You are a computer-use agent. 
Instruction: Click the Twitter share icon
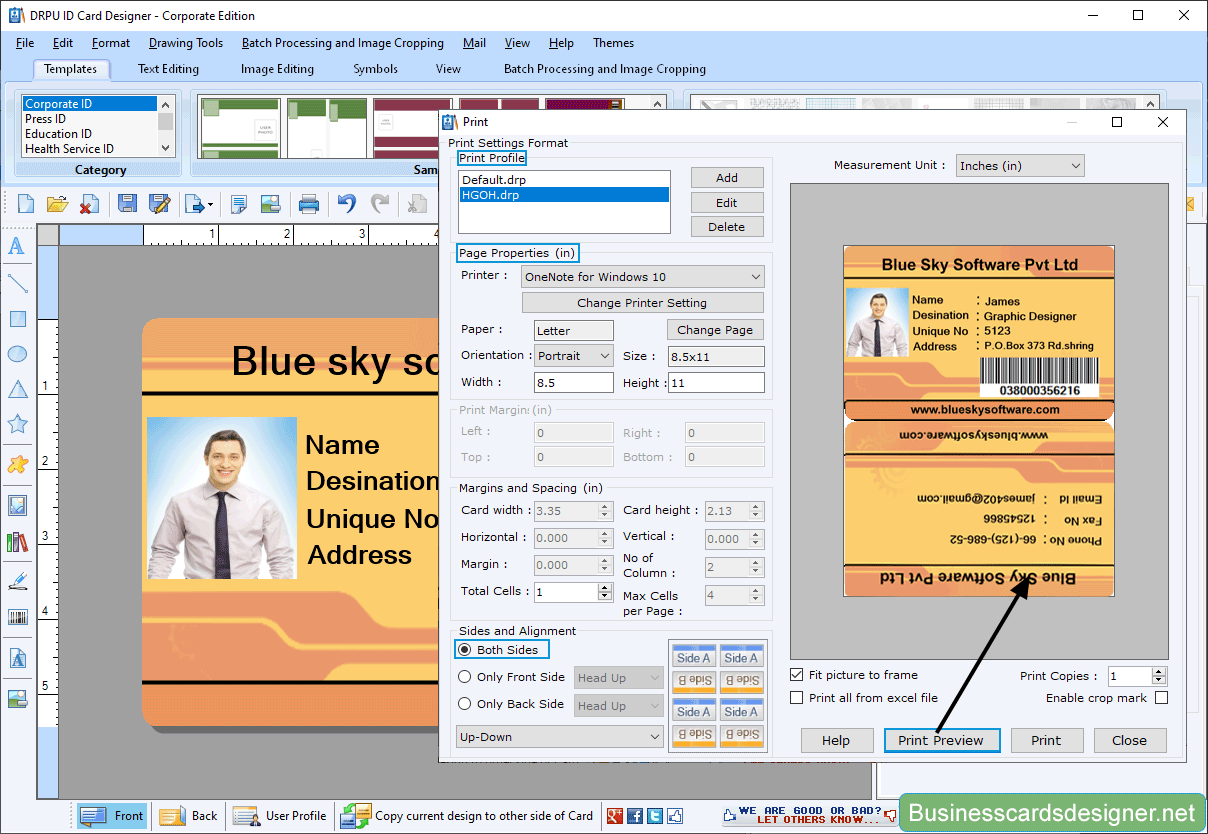655,816
